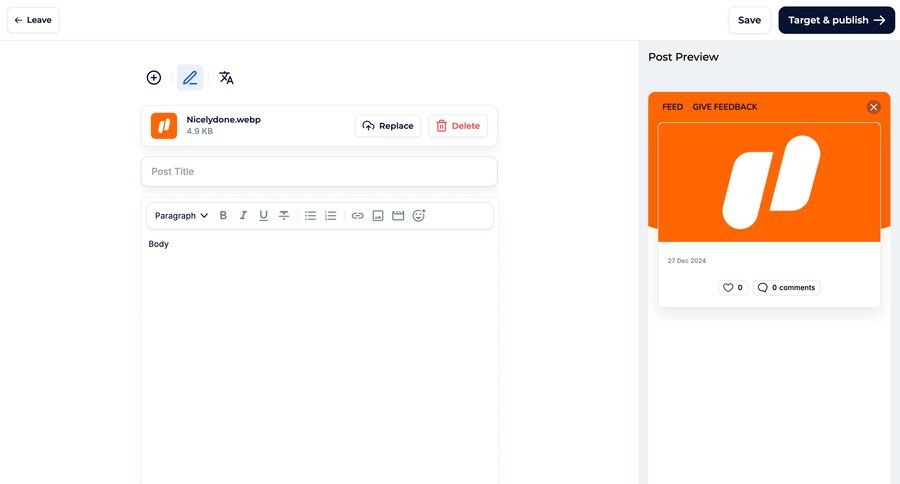Click the 4.9 KB file size
Image resolution: width=900 pixels, height=484 pixels.
(x=199, y=131)
